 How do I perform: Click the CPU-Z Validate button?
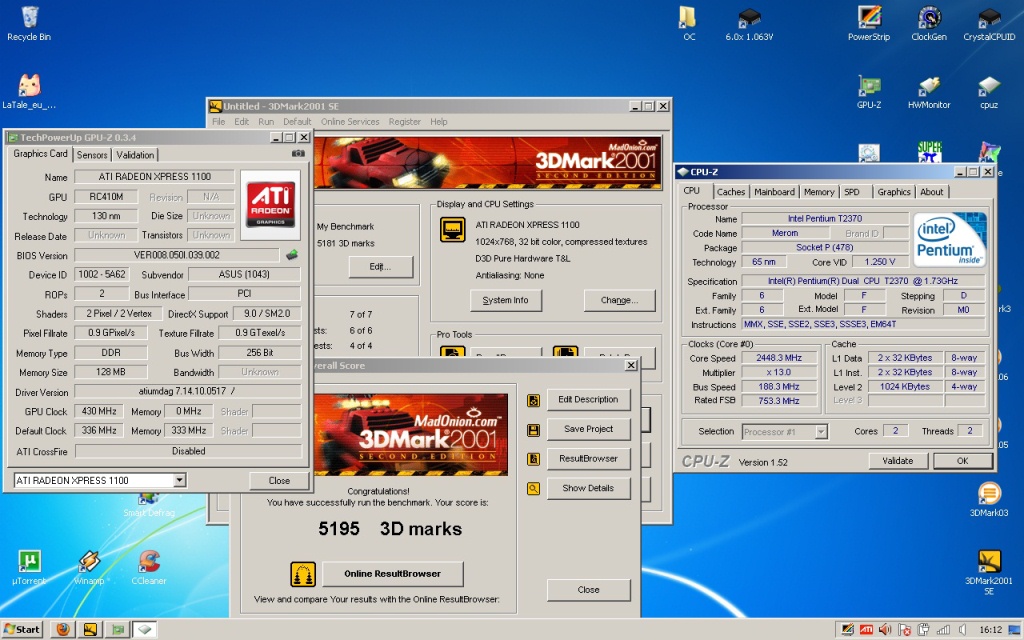(897, 461)
